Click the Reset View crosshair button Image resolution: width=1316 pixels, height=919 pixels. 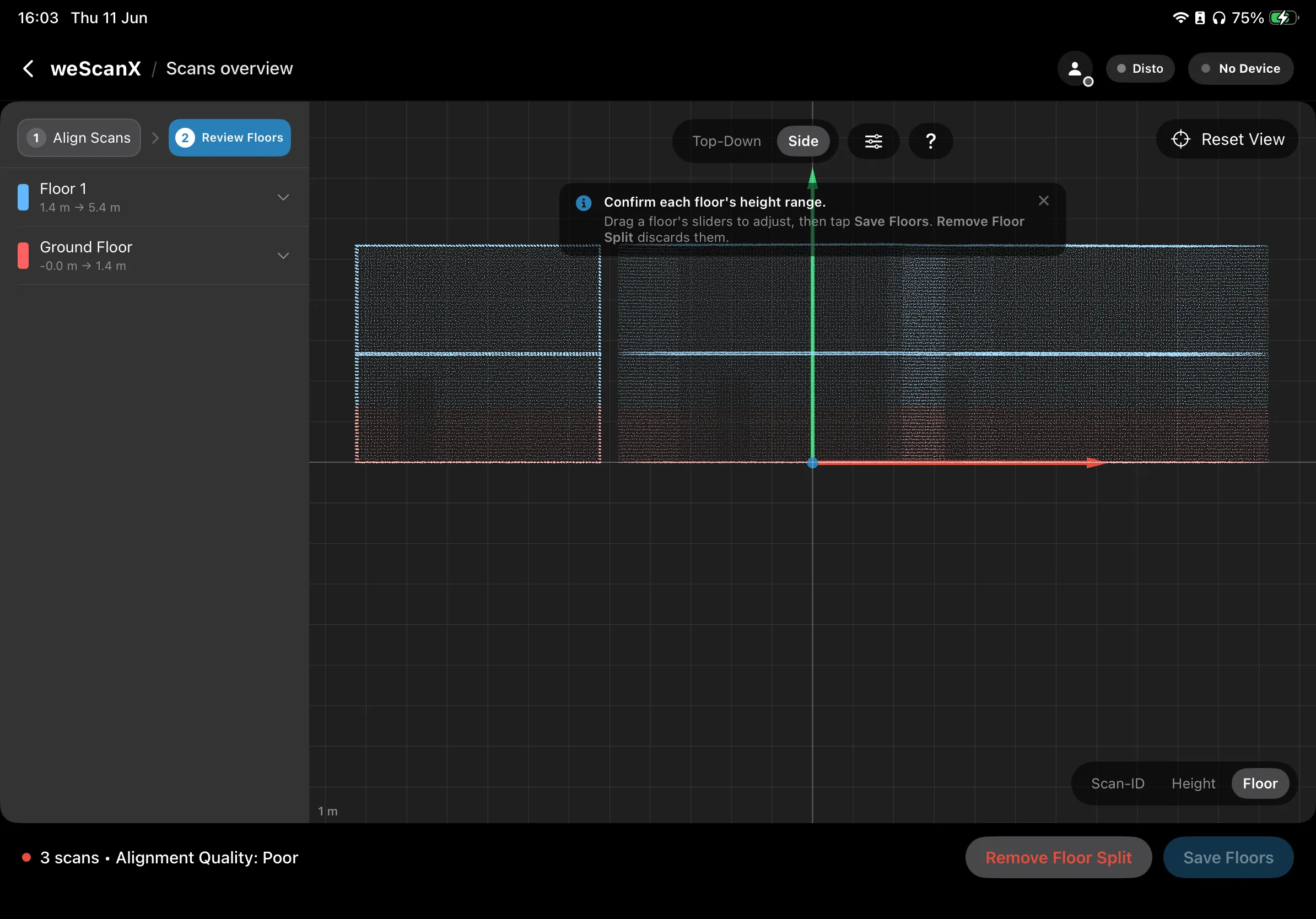1227,139
